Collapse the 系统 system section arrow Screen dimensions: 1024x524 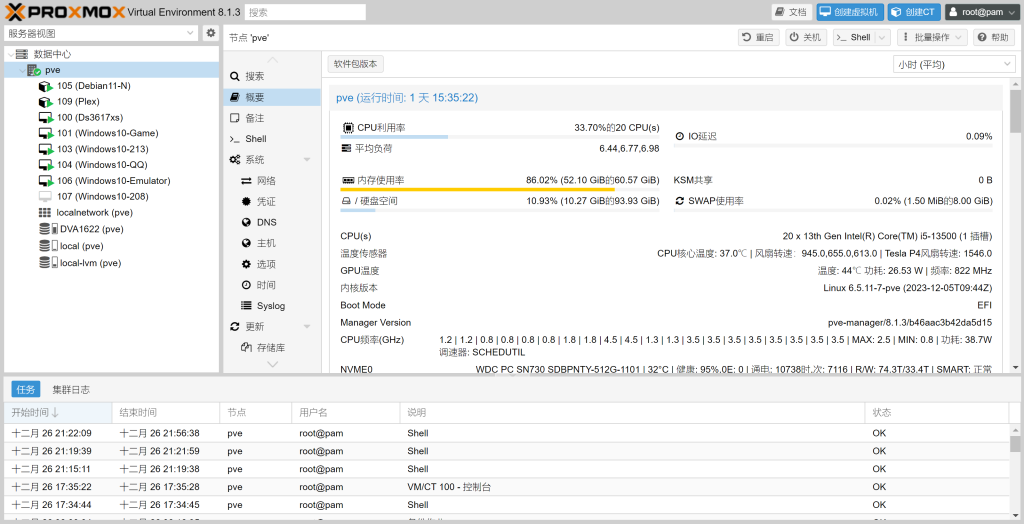coord(307,160)
